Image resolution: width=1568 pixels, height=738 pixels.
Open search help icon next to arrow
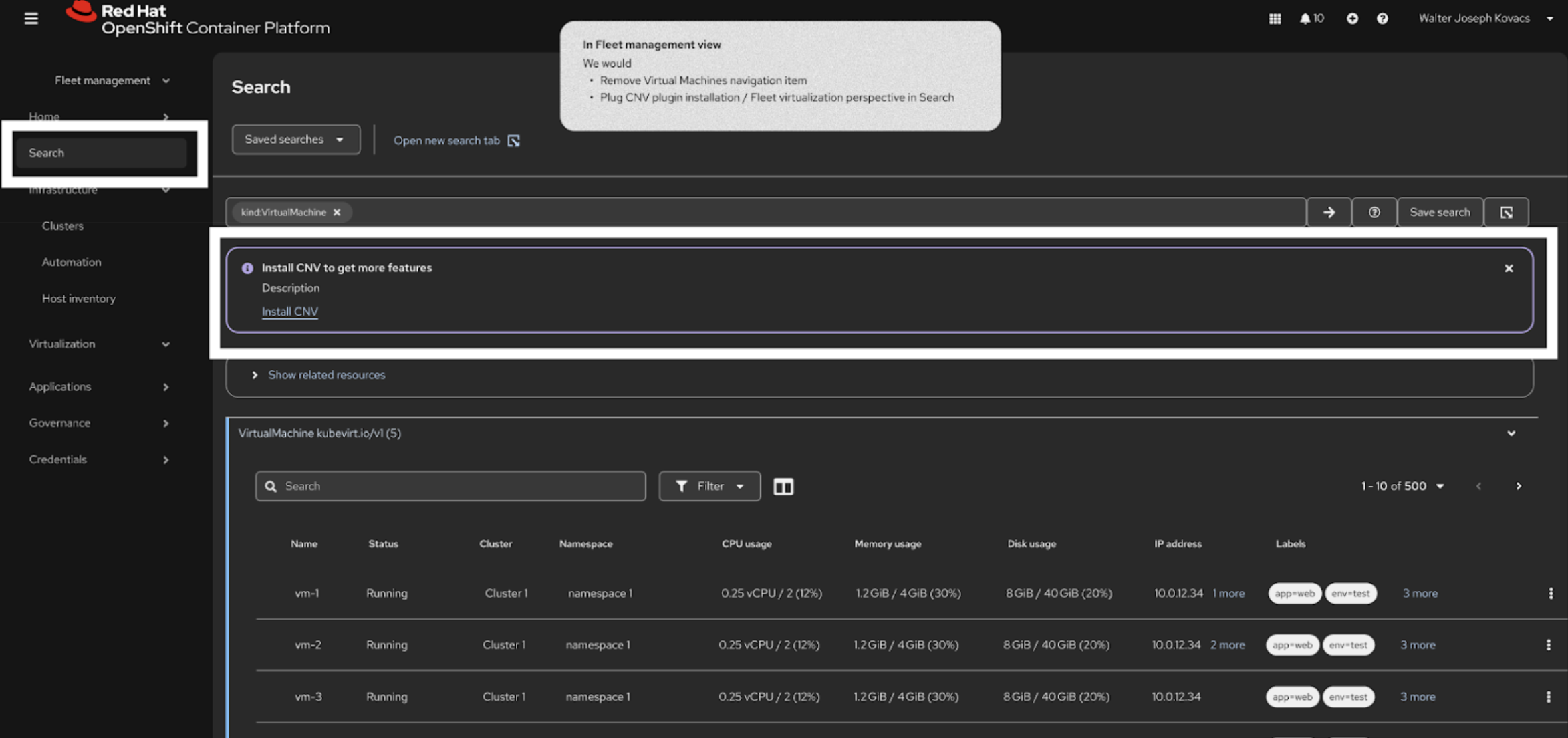click(x=1374, y=212)
